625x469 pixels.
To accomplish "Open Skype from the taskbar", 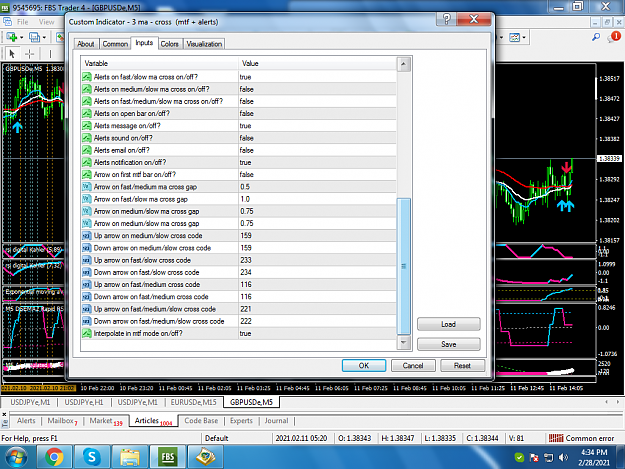I will 92,457.
